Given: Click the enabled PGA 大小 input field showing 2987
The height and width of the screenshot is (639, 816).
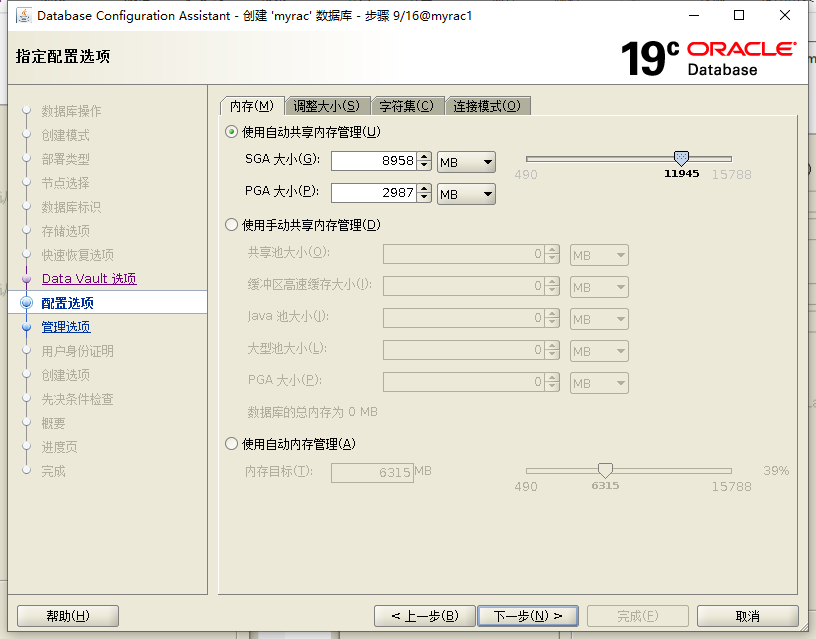Looking at the screenshot, I should [374, 193].
